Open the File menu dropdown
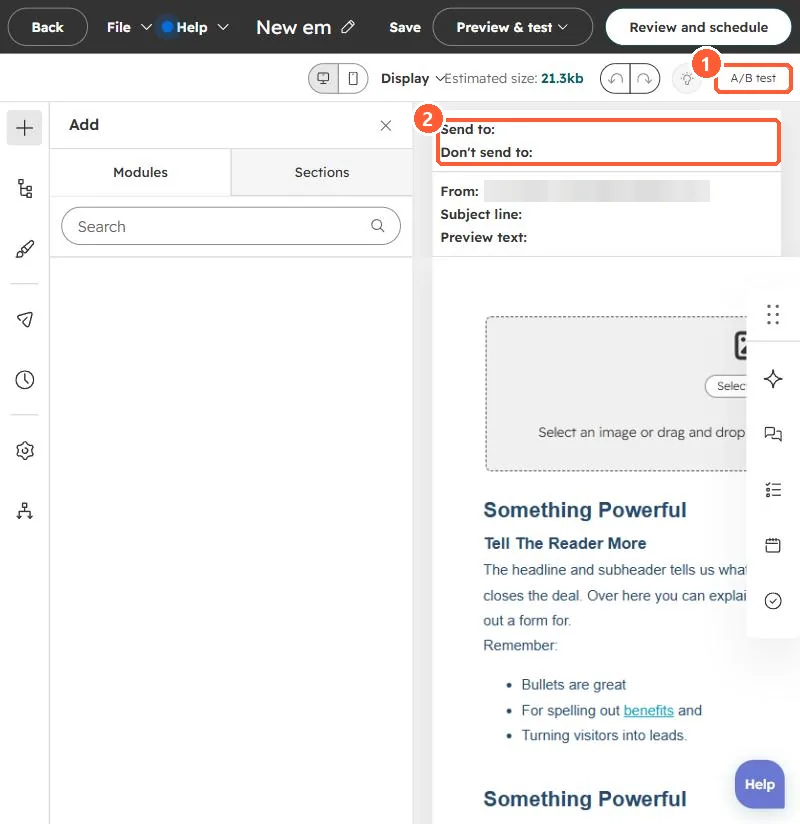800x824 pixels. 128,27
